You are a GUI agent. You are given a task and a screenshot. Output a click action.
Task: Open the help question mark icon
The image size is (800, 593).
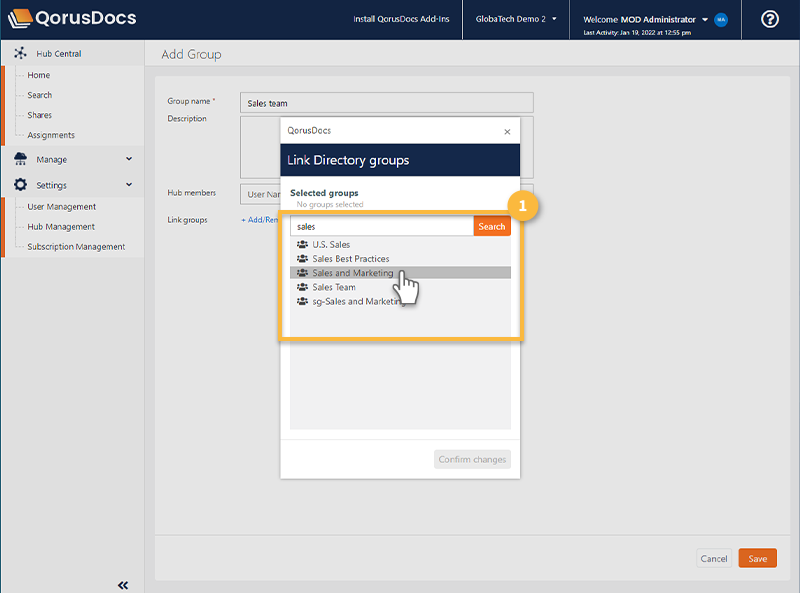click(769, 19)
